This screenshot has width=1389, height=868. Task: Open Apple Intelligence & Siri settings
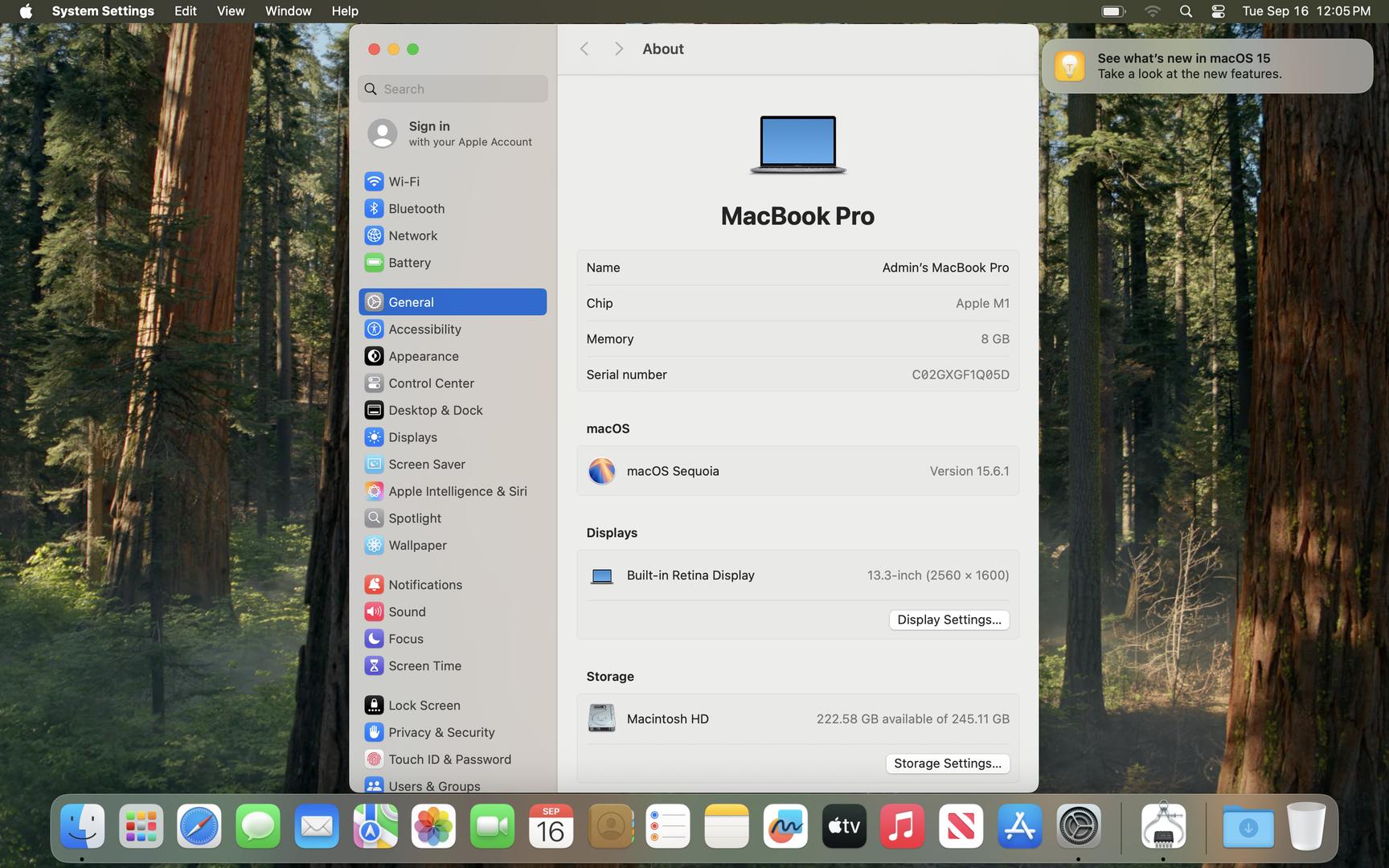pos(453,491)
